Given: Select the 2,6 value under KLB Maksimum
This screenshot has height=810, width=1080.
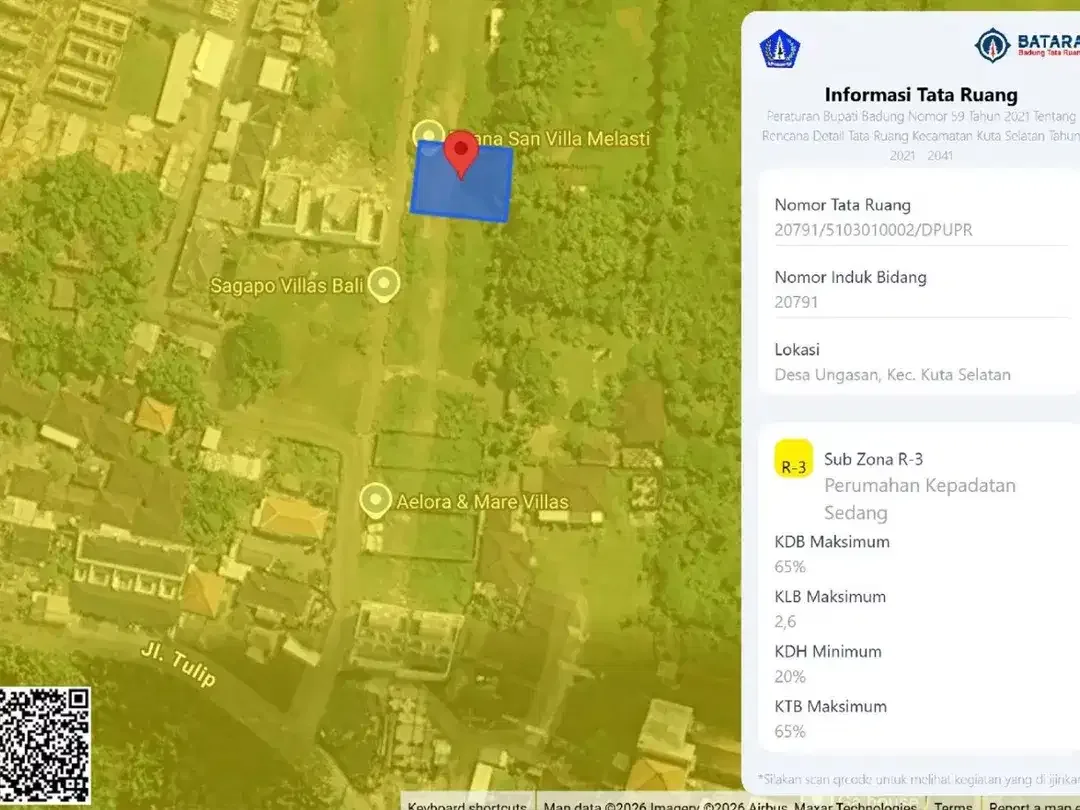Looking at the screenshot, I should (x=785, y=621).
